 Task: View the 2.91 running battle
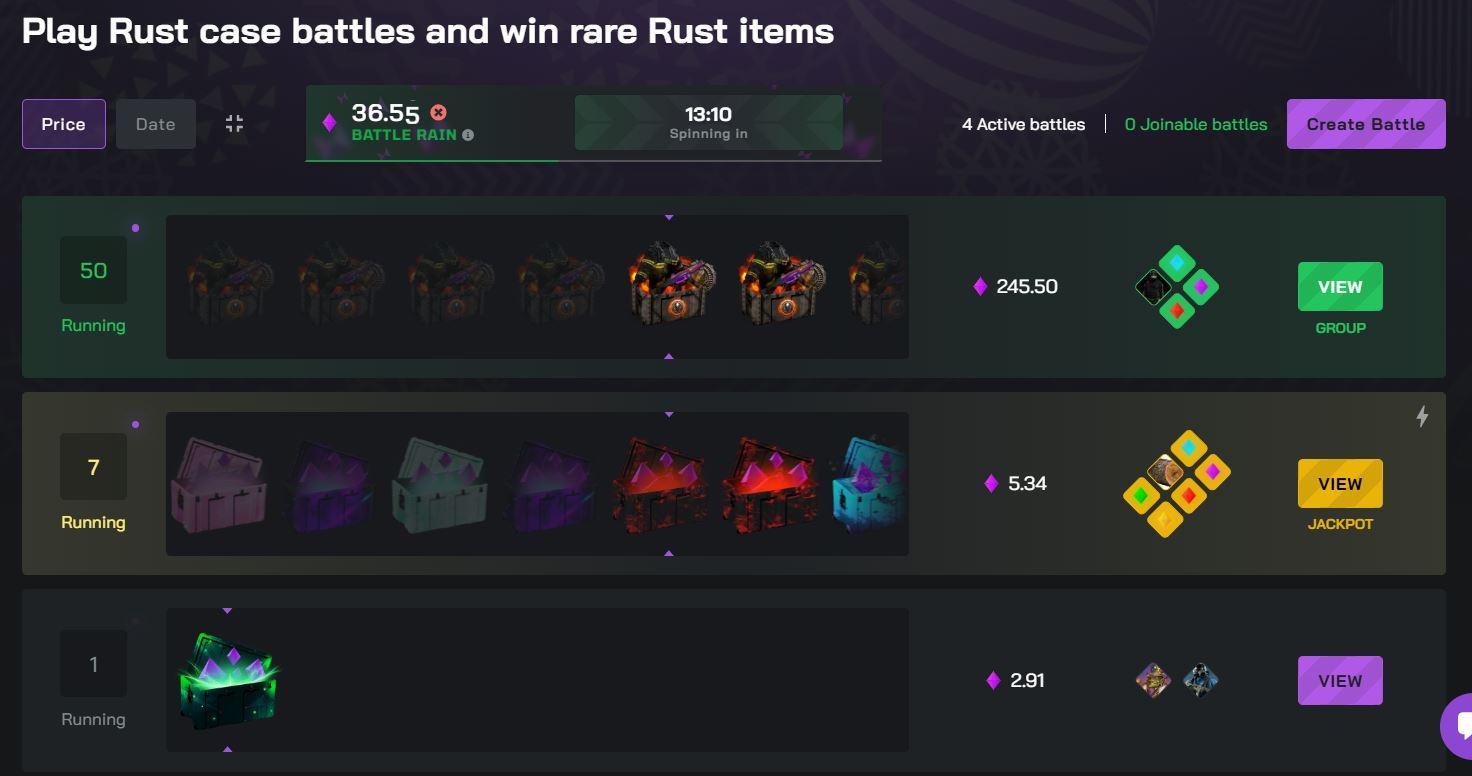[1340, 681]
